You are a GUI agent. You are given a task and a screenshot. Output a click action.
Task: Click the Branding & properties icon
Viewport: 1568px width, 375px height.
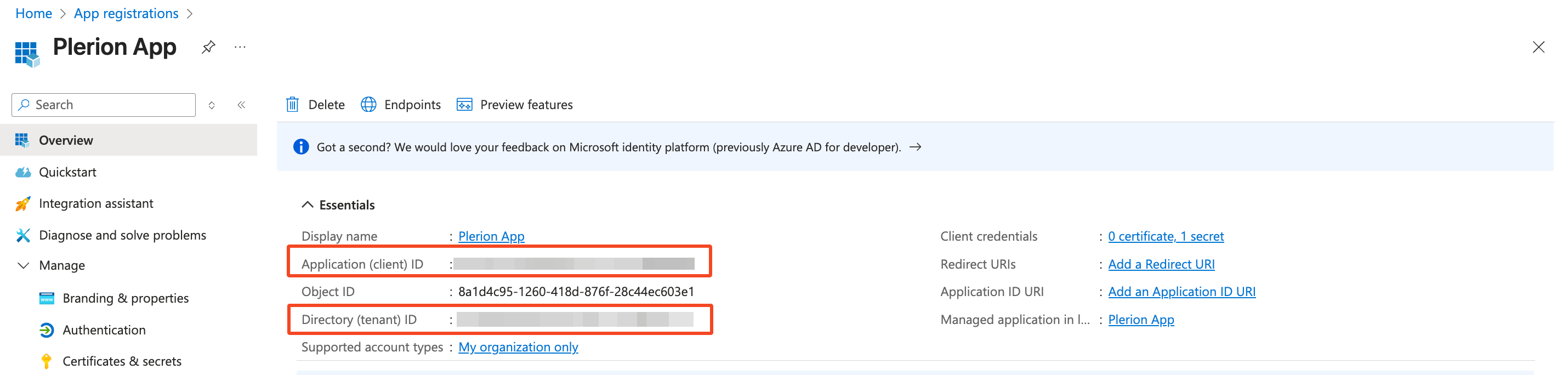tap(47, 298)
